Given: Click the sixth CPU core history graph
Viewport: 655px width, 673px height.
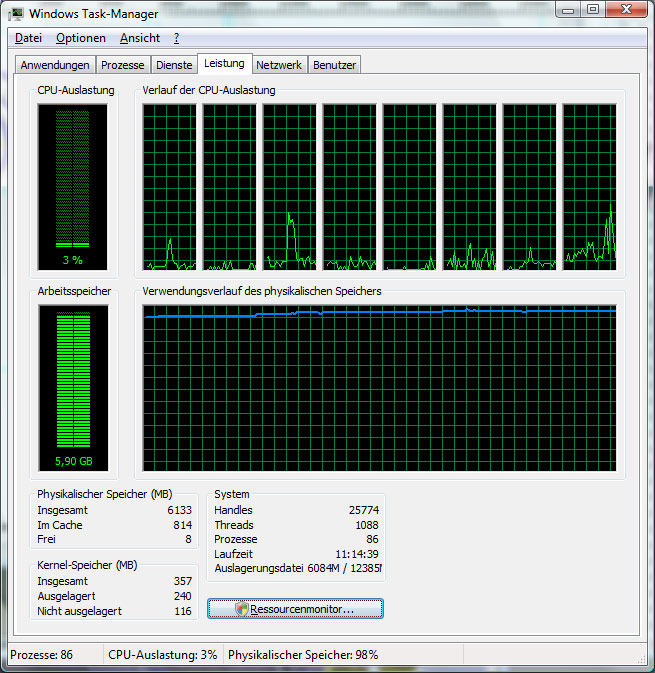Looking at the screenshot, I should click(470, 187).
